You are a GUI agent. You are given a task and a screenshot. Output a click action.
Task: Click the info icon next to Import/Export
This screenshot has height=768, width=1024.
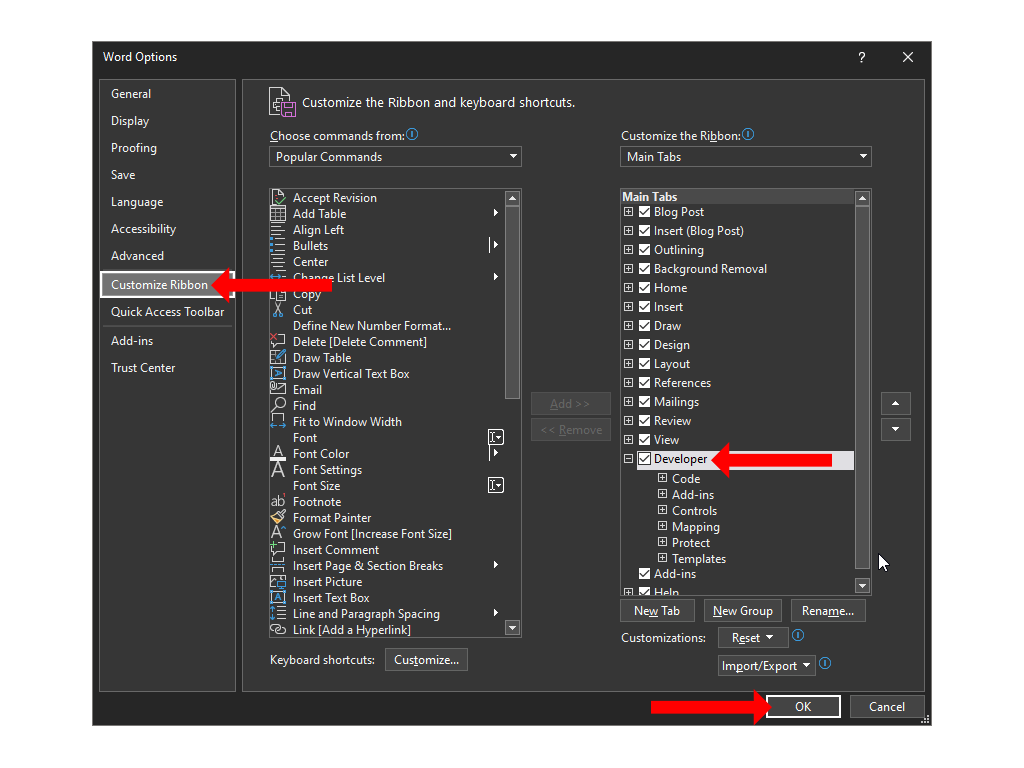[x=825, y=664]
